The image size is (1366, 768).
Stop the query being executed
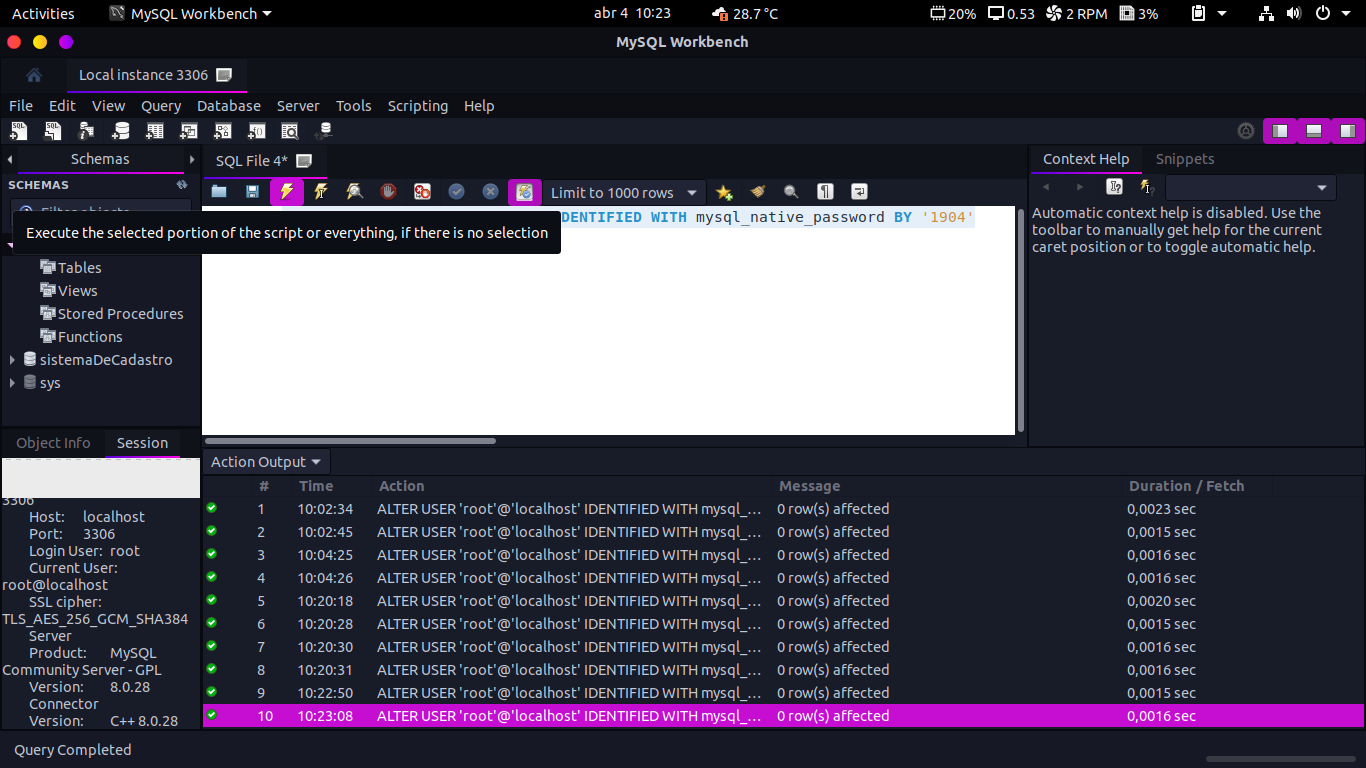point(388,192)
